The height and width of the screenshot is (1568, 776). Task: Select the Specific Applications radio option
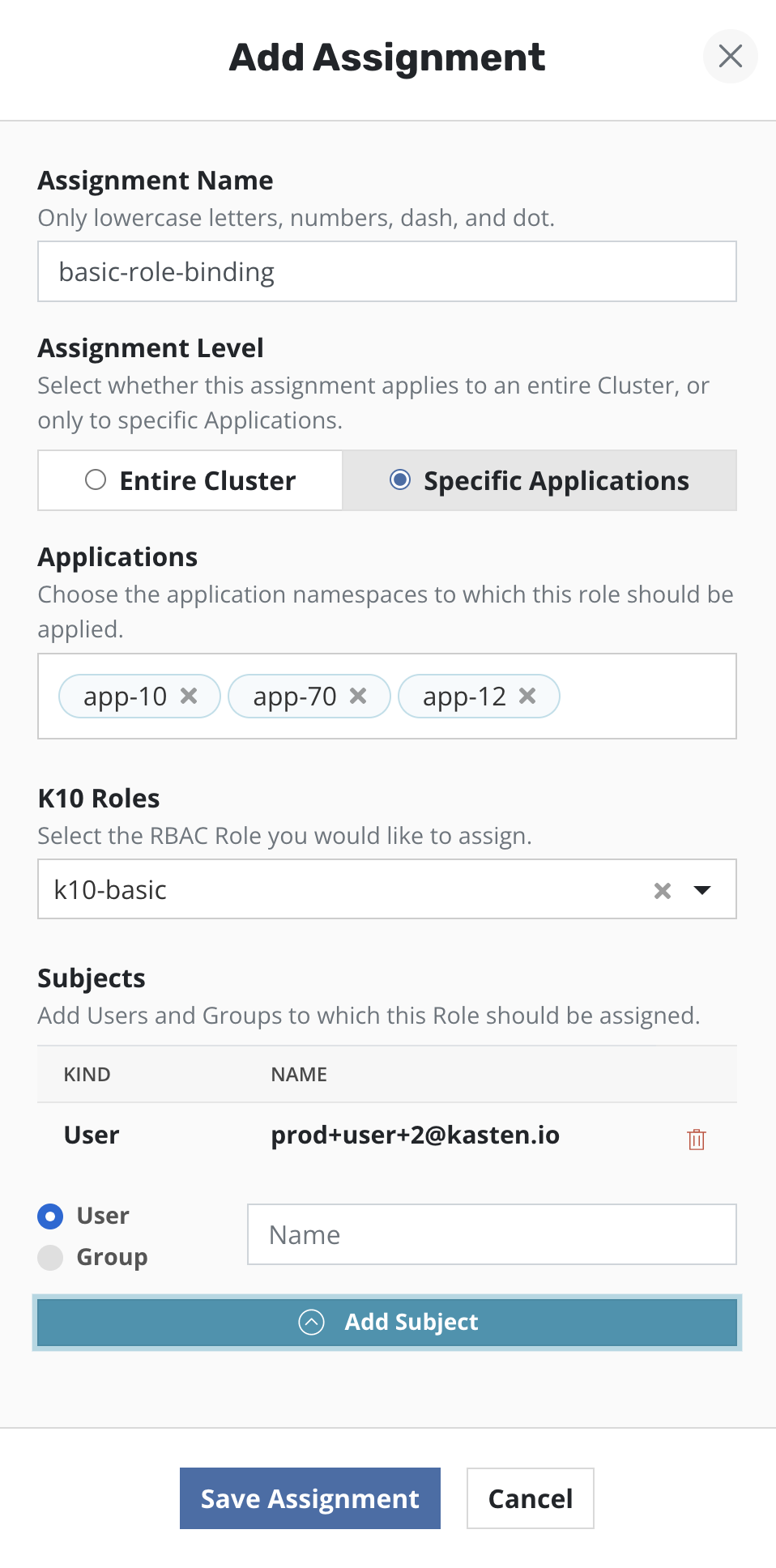(400, 480)
